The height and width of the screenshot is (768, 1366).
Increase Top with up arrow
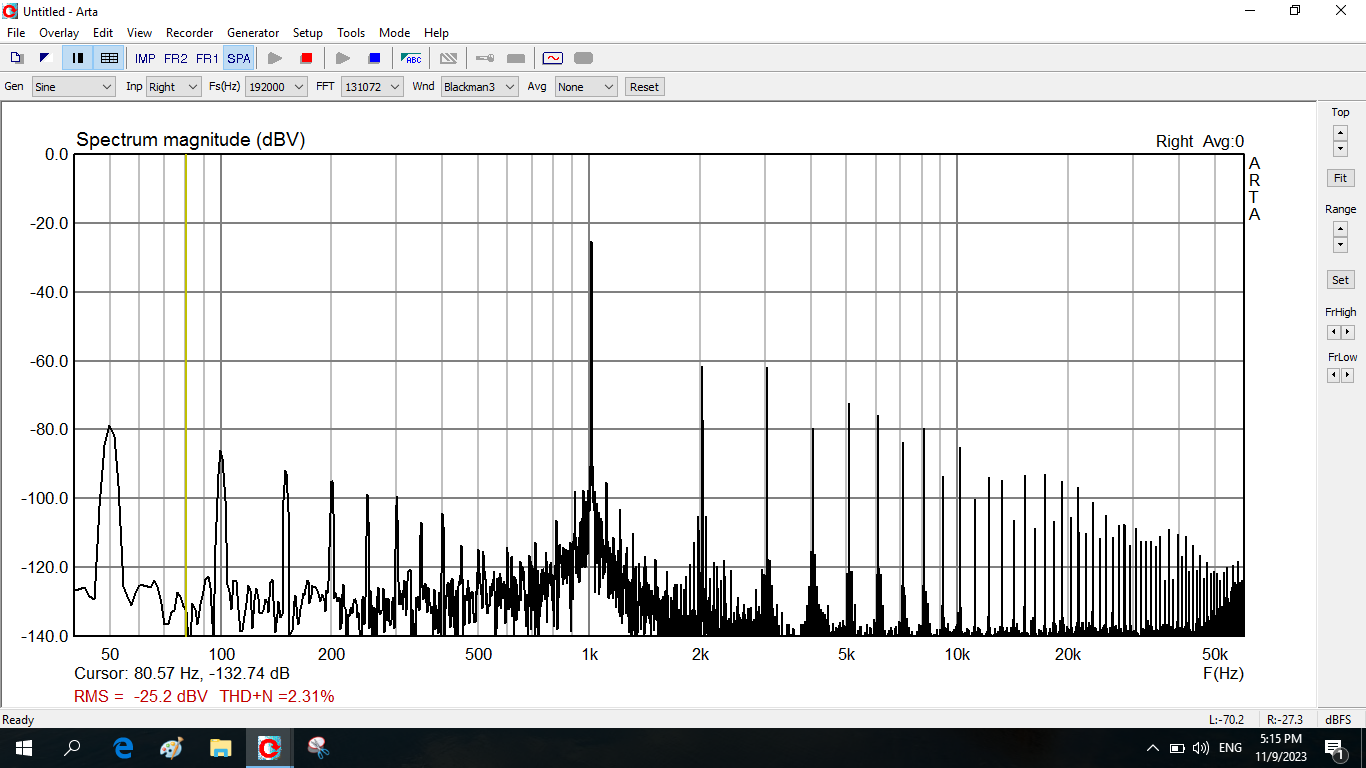pos(1340,131)
